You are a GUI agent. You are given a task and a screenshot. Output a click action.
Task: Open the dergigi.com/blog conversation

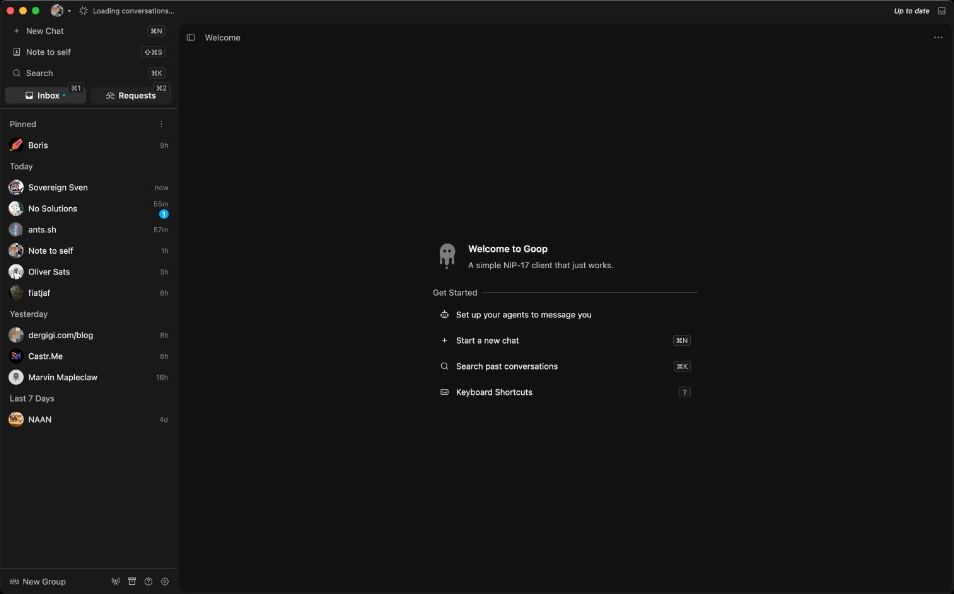tap(88, 335)
